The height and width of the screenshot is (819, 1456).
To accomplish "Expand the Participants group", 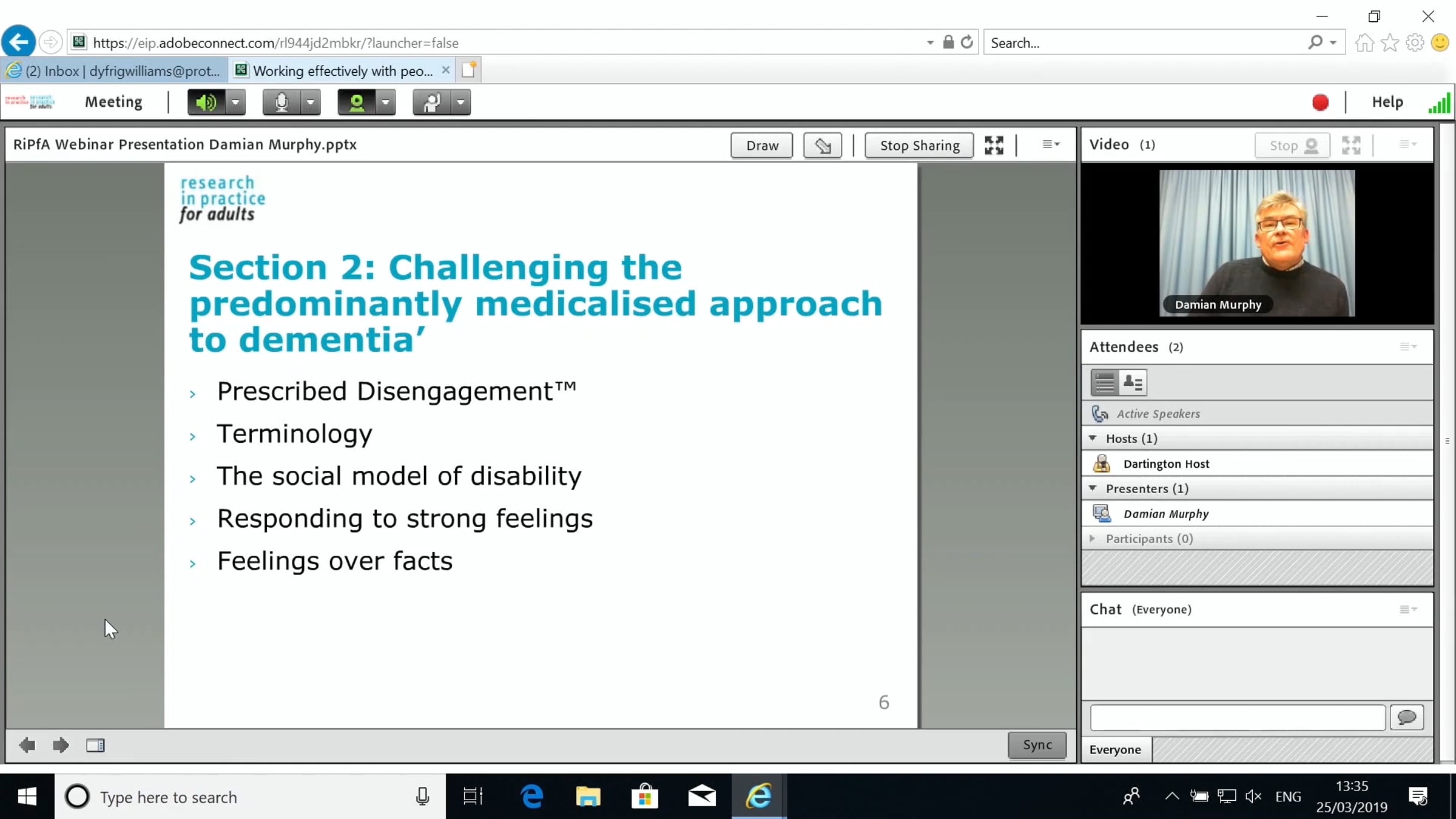I will (1093, 539).
